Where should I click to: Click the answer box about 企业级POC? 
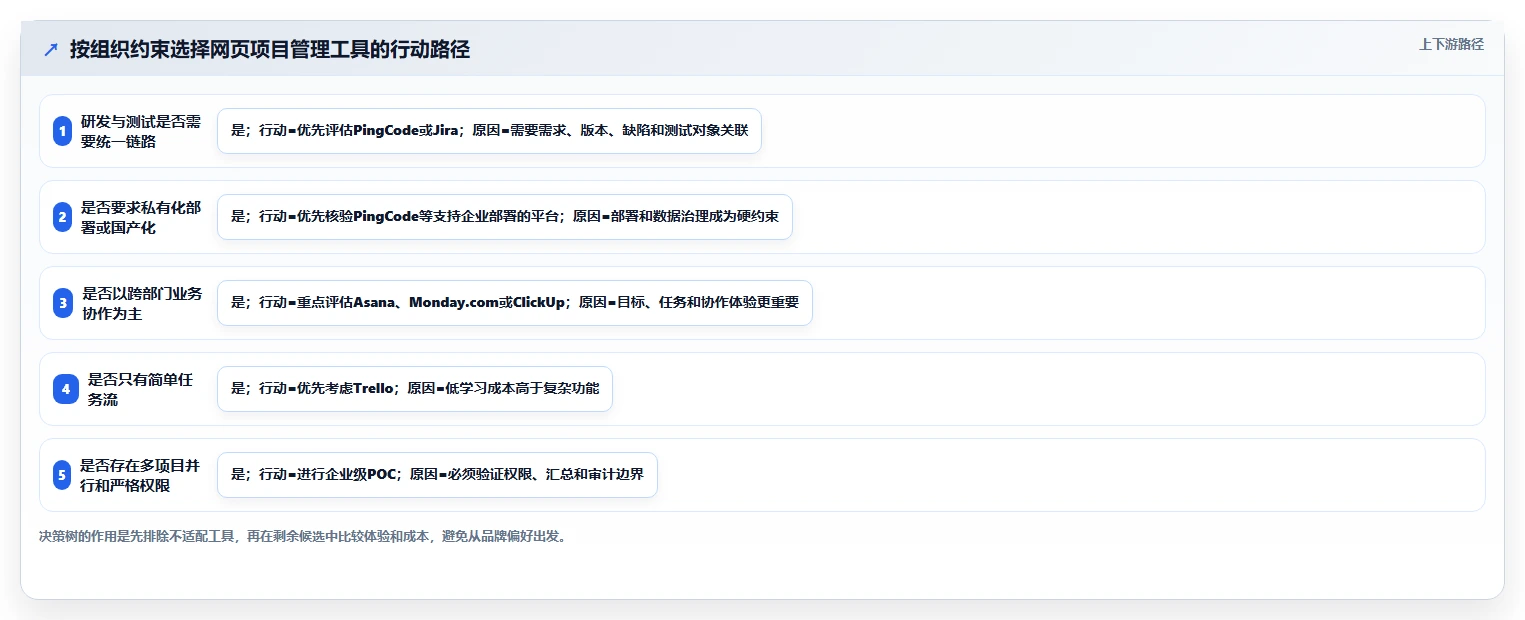[437, 475]
